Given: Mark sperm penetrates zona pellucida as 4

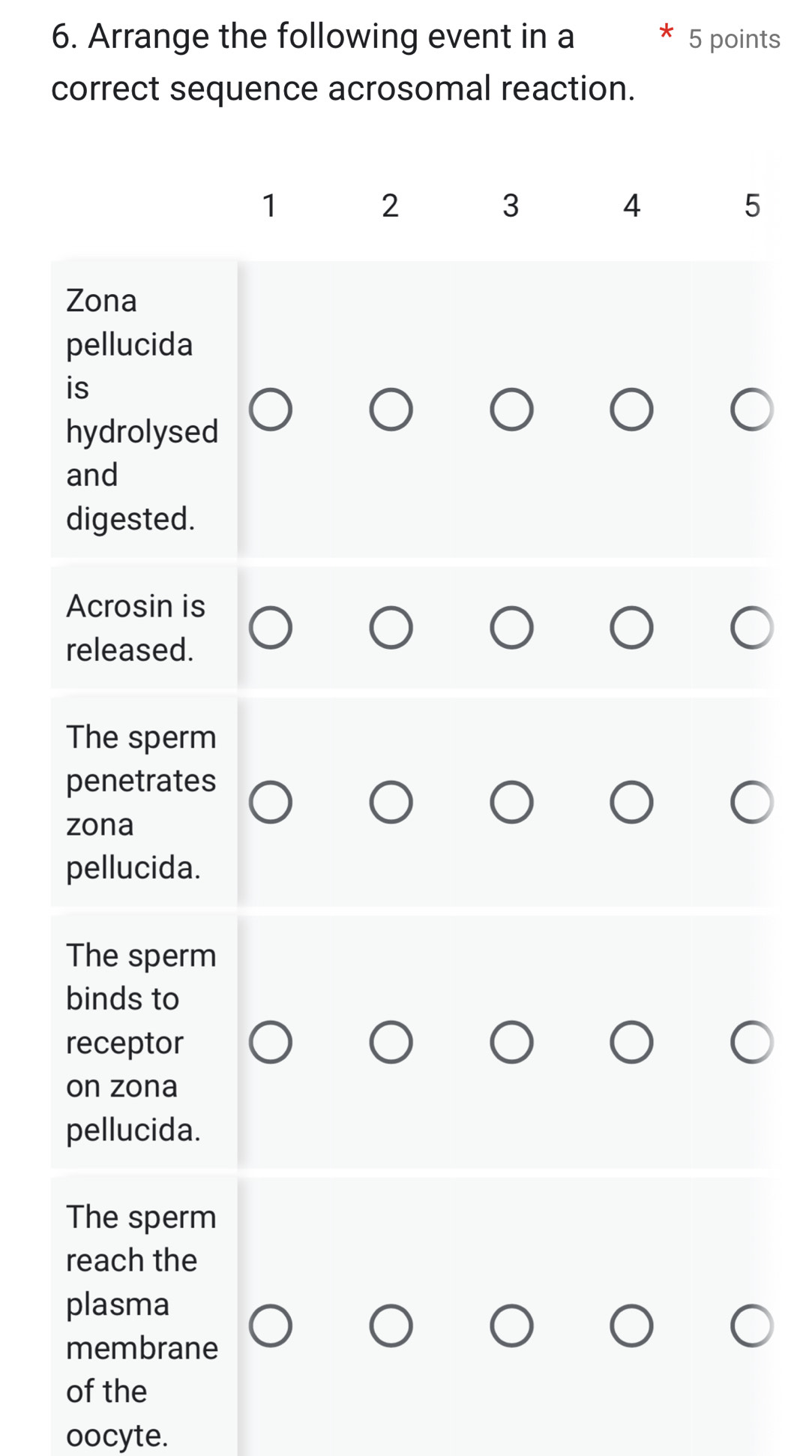Looking at the screenshot, I should (x=631, y=803).
